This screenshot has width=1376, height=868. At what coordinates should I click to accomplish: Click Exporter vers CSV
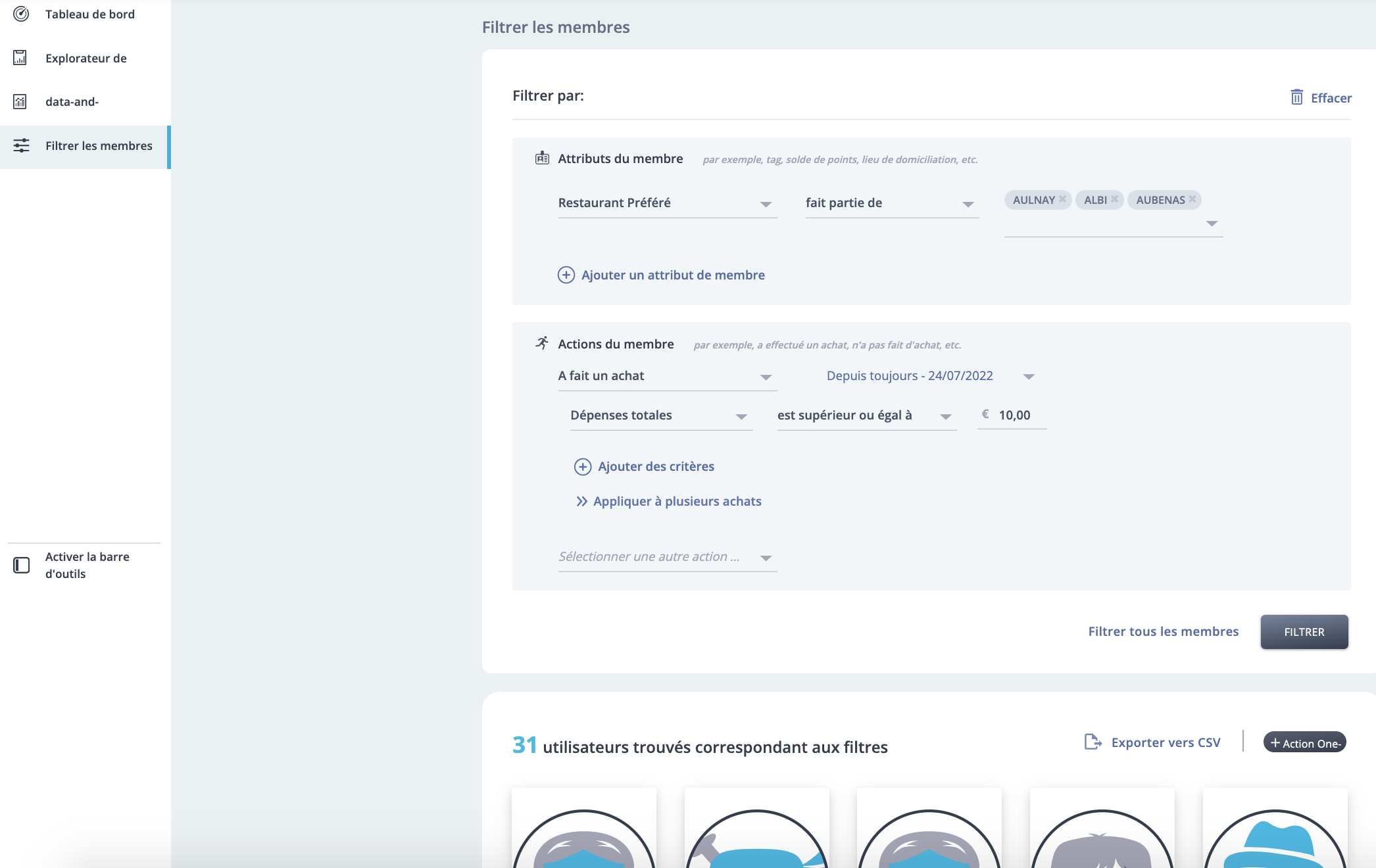click(1166, 742)
